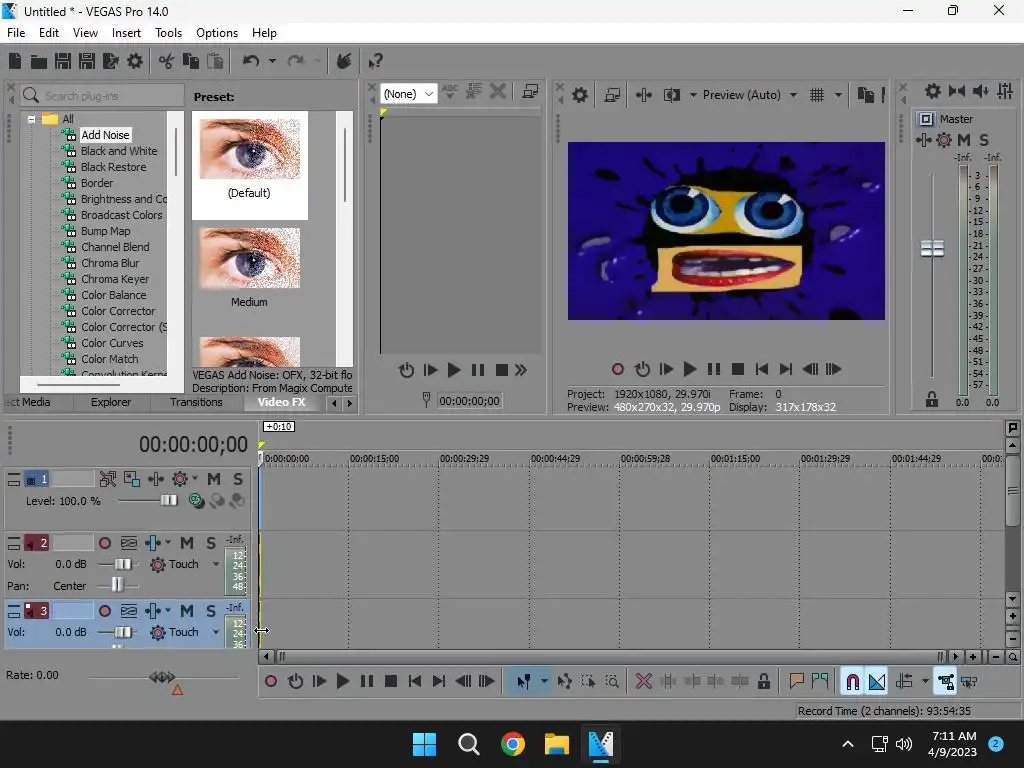Arm audio track 2 for record
Screen dimensions: 1024x768
(x=104, y=543)
